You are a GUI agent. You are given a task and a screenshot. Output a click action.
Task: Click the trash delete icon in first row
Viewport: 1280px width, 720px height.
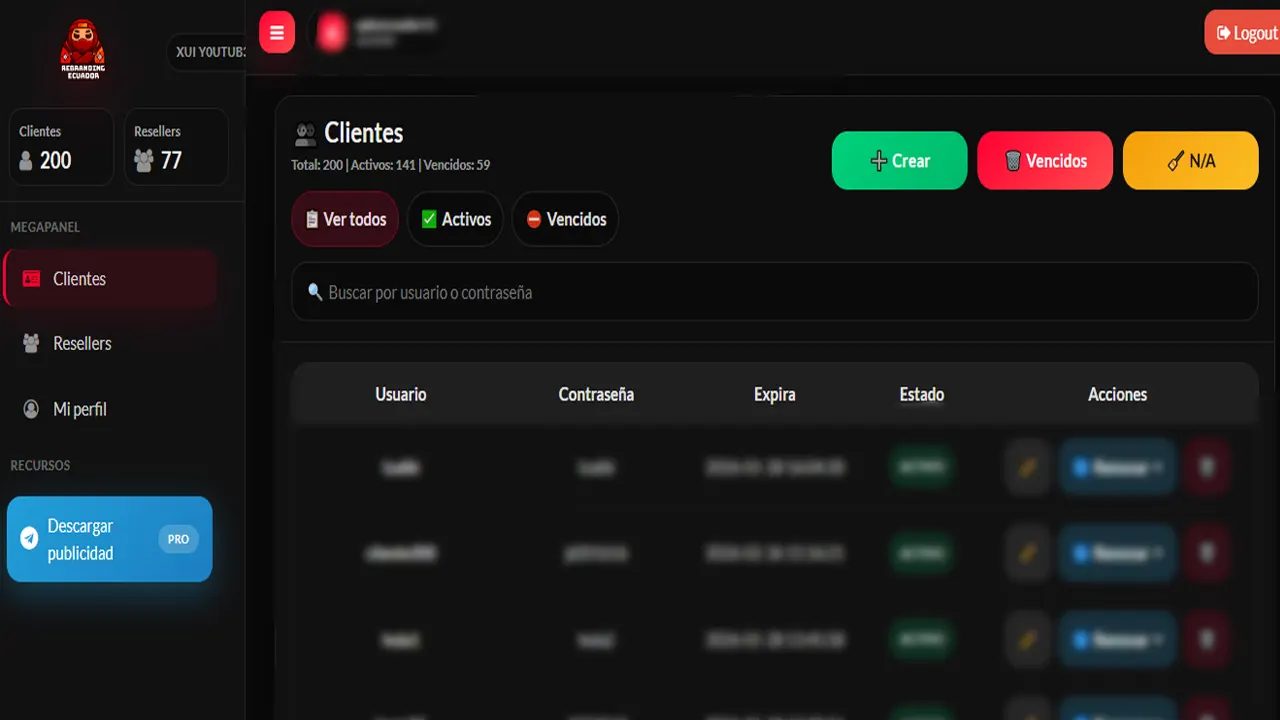point(1207,467)
